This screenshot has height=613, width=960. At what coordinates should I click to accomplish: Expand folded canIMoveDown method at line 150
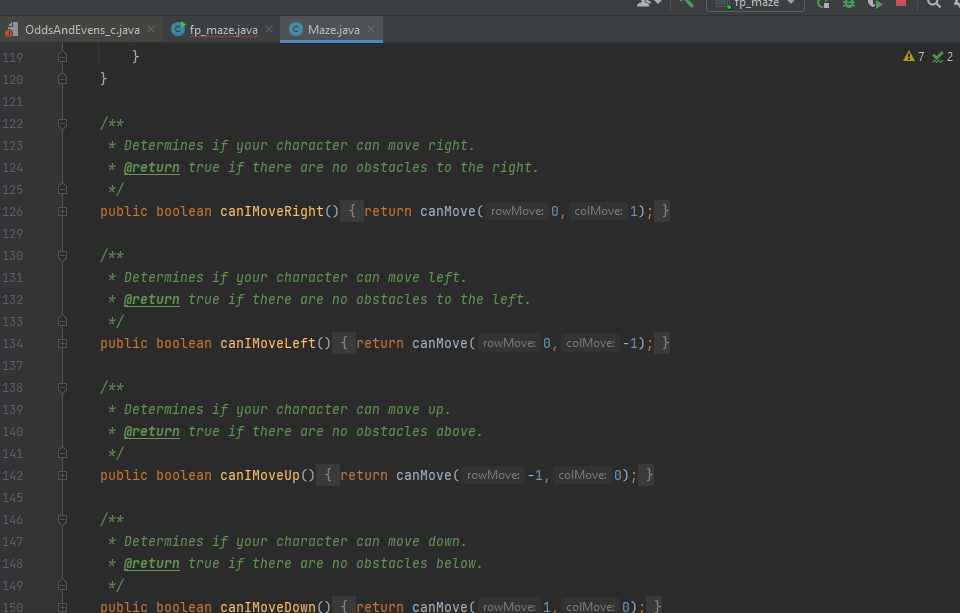tap(62, 607)
